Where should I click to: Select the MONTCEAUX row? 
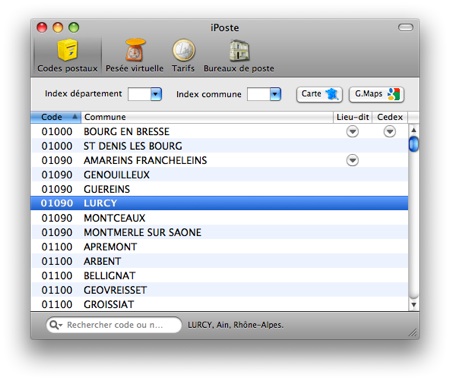pos(219,218)
